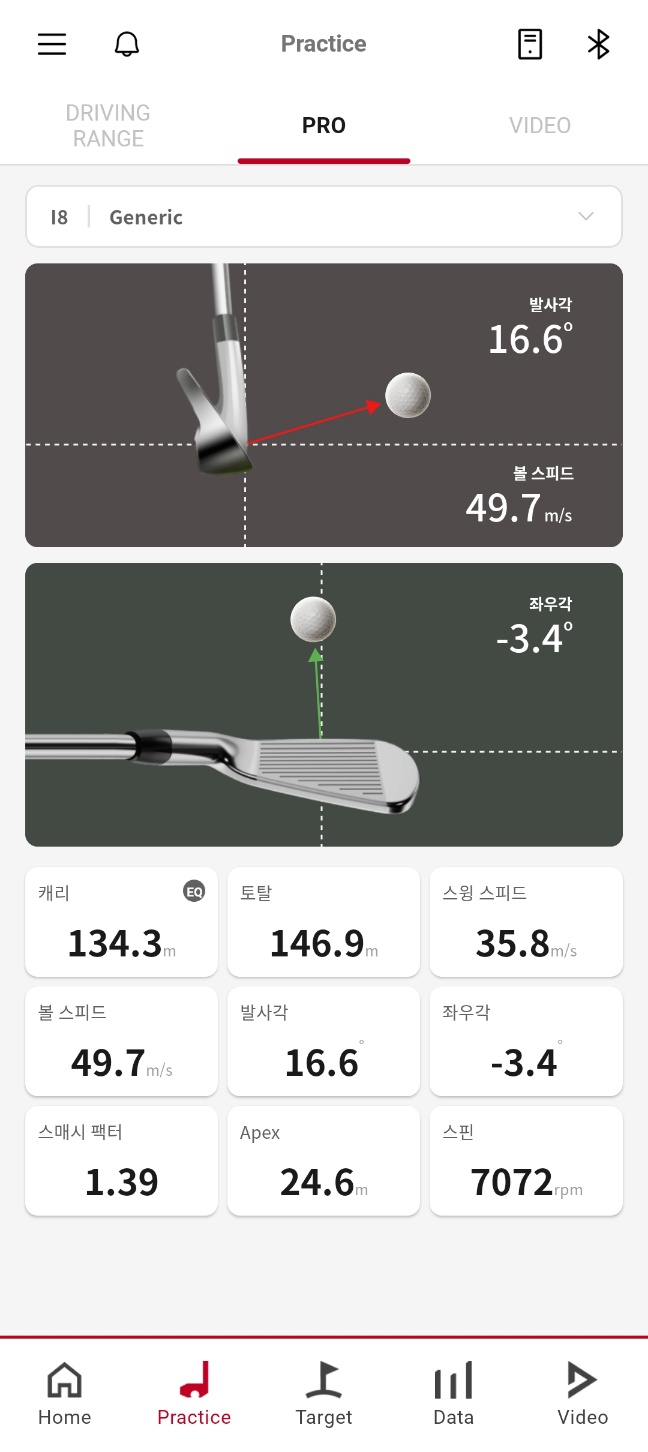Image resolution: width=648 pixels, height=1452 pixels.
Task: Switch to the DRIVING RANGE tab
Action: coord(108,126)
